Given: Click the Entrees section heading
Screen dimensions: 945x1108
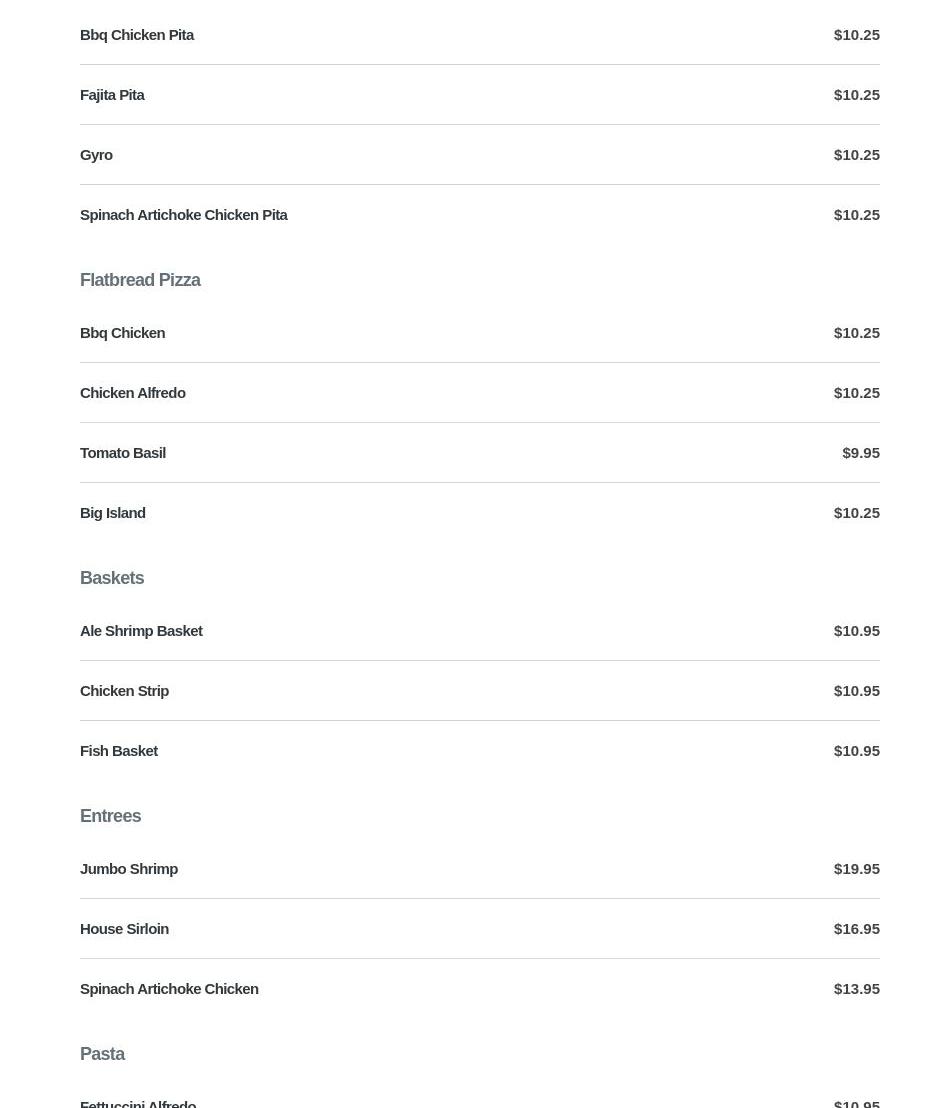Looking at the screenshot, I should pos(110,816).
